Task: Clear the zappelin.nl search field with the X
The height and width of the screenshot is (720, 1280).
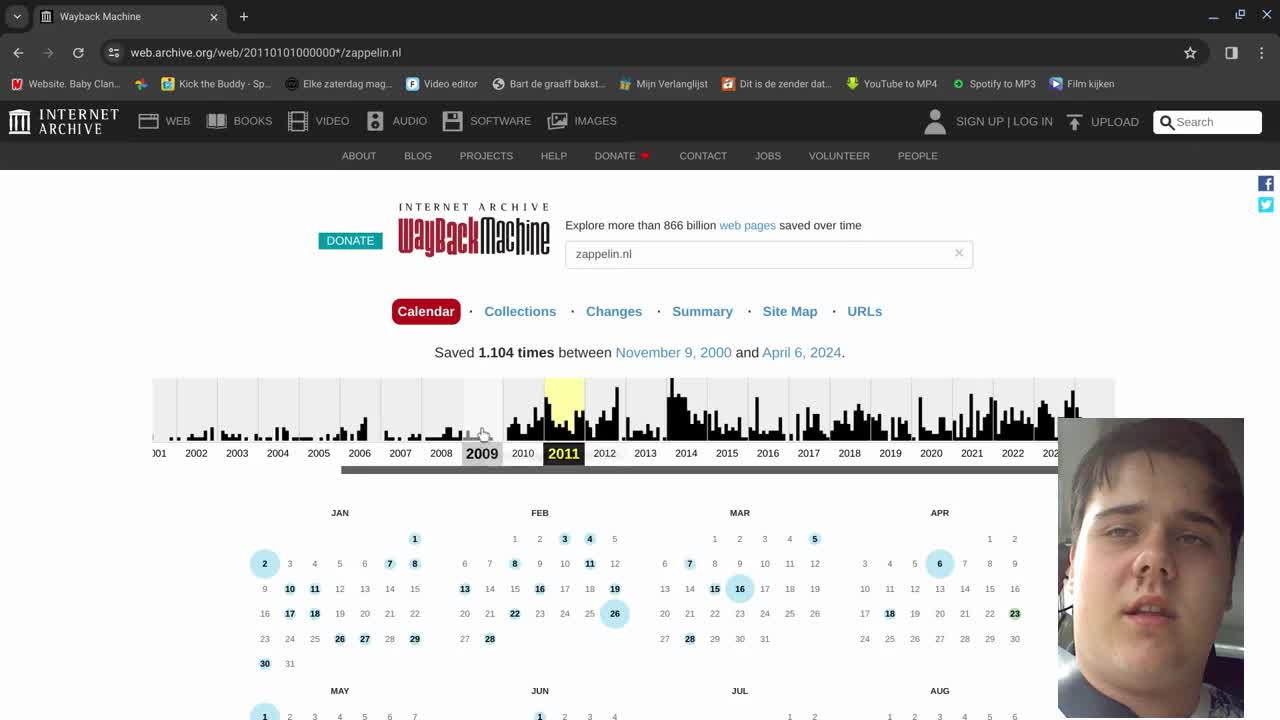Action: 959,253
